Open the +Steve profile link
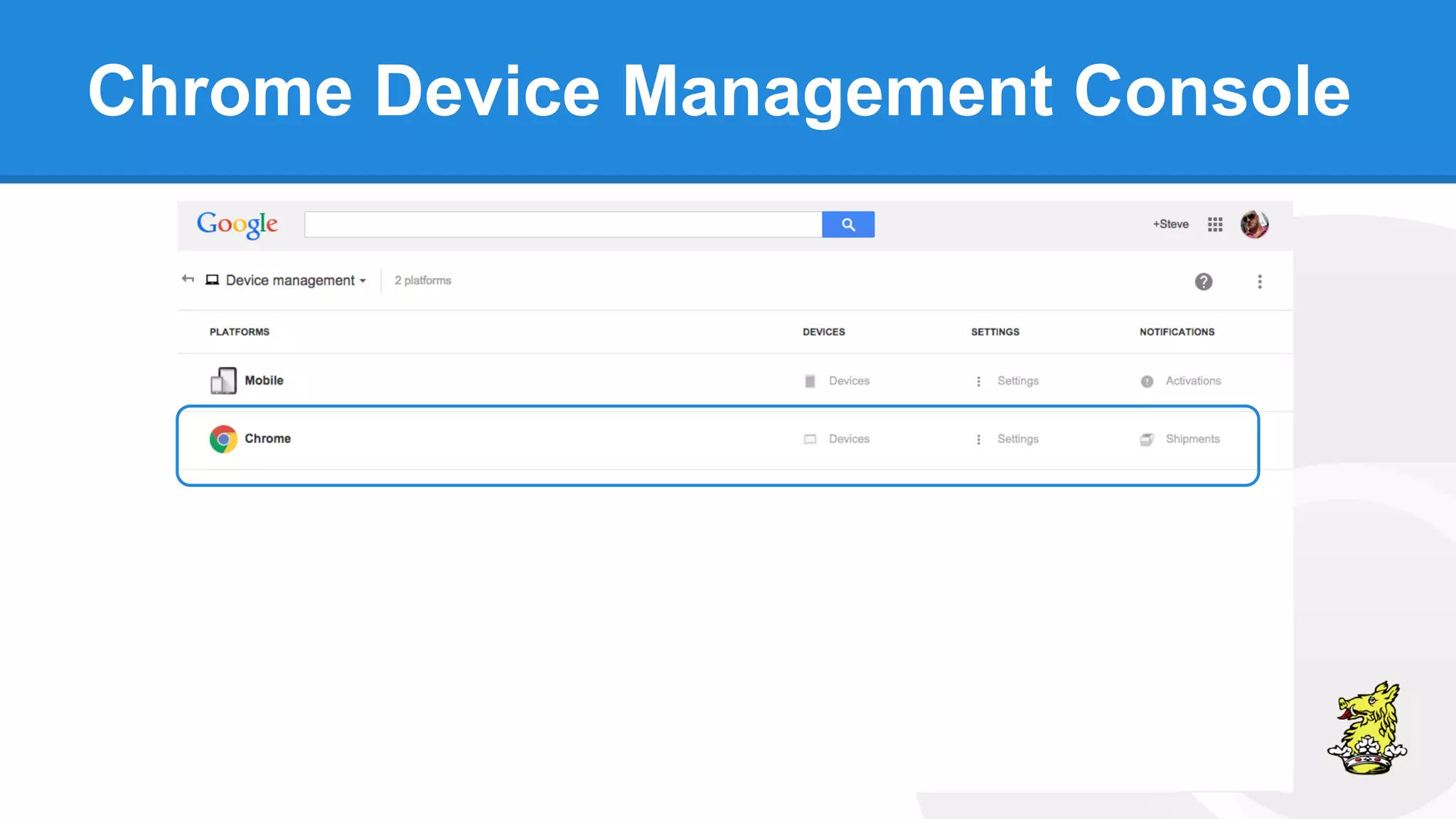The width and height of the screenshot is (1456, 819). (x=1170, y=224)
